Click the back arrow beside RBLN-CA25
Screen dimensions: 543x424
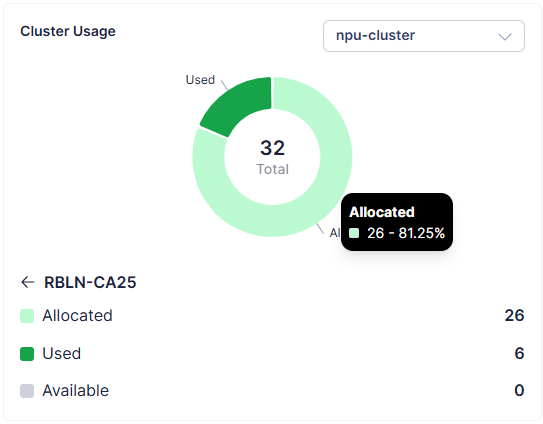(x=28, y=282)
